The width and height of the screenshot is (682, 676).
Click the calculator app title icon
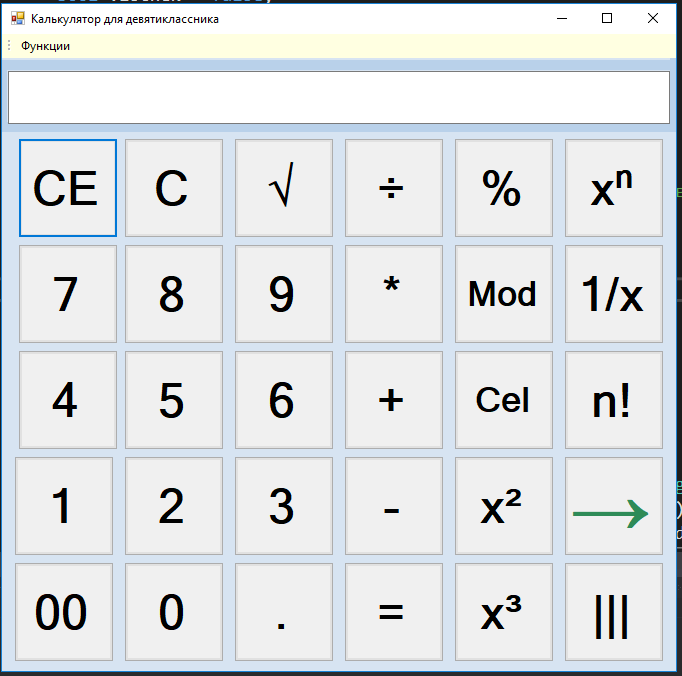[18, 18]
